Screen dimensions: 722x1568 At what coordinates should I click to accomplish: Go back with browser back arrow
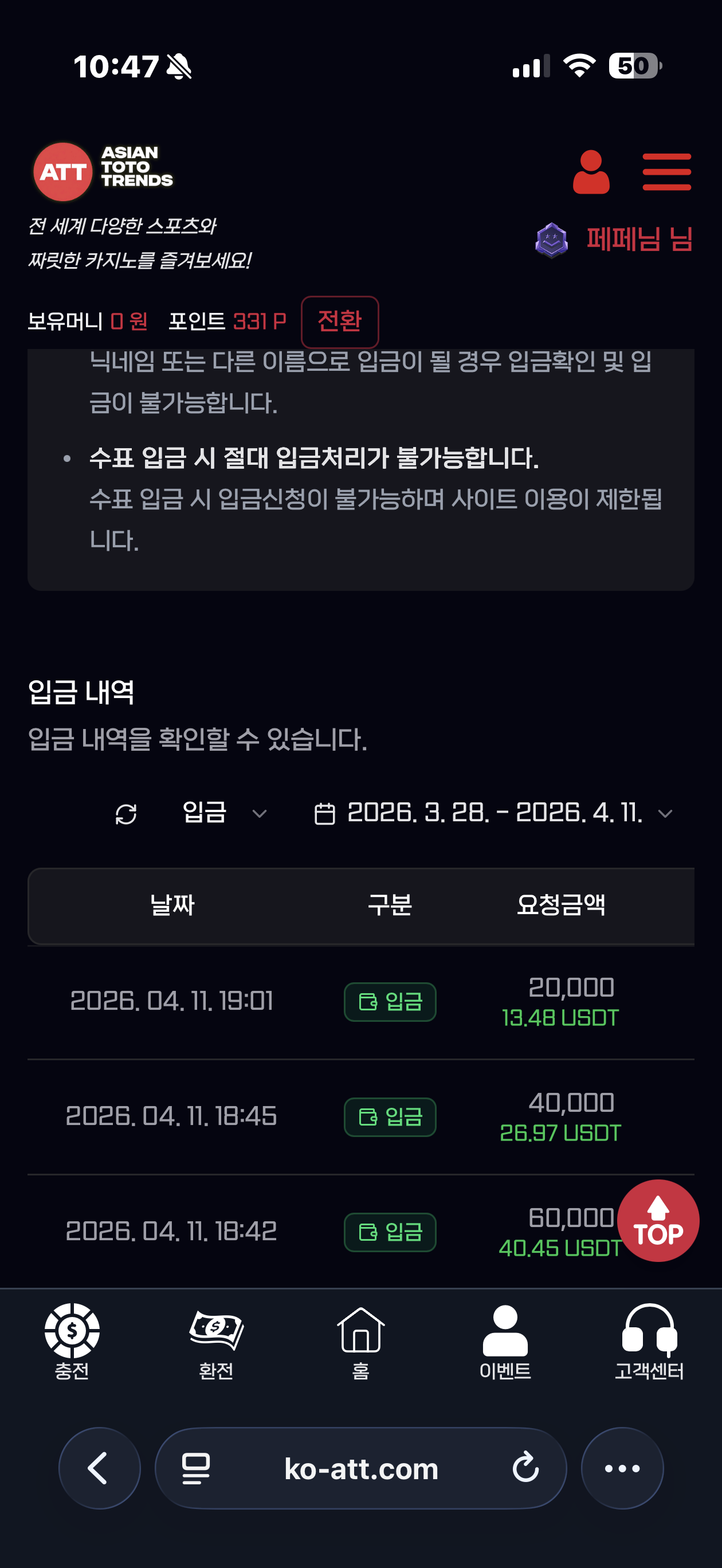point(99,1468)
